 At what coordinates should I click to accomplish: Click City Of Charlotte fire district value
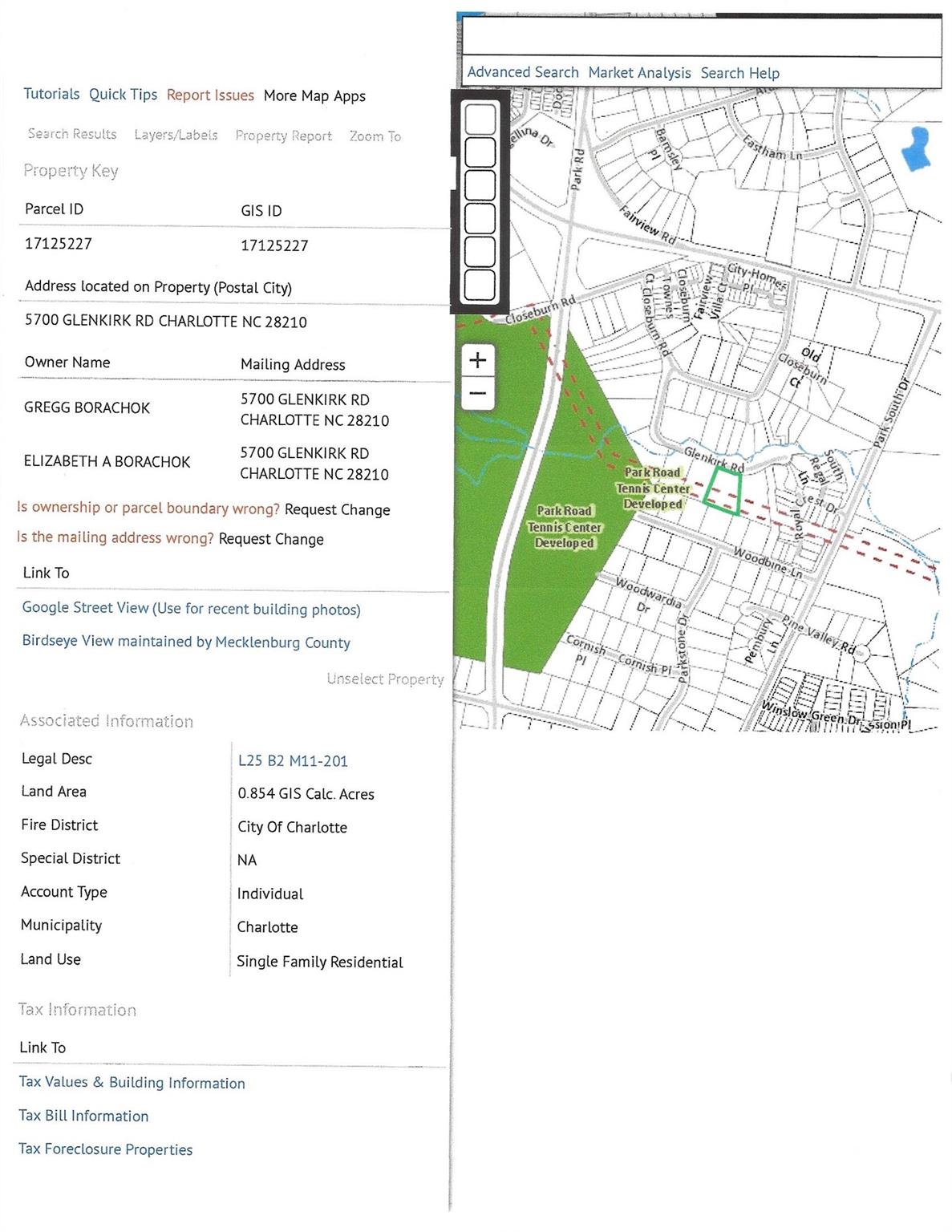292,827
